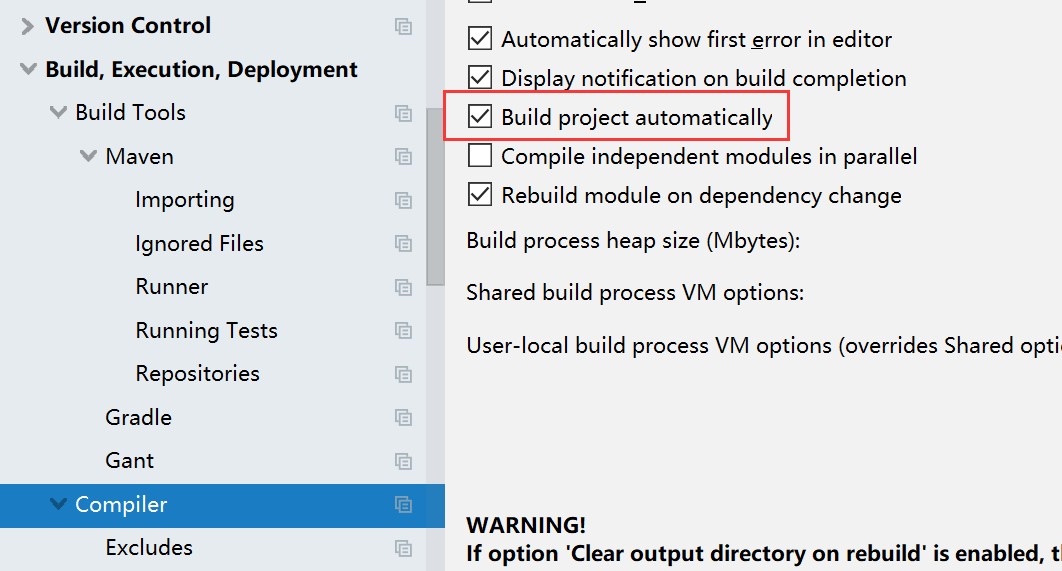Click project-level icon next to Ignored Files
Screen dimensions: 1062x571
[403, 244]
